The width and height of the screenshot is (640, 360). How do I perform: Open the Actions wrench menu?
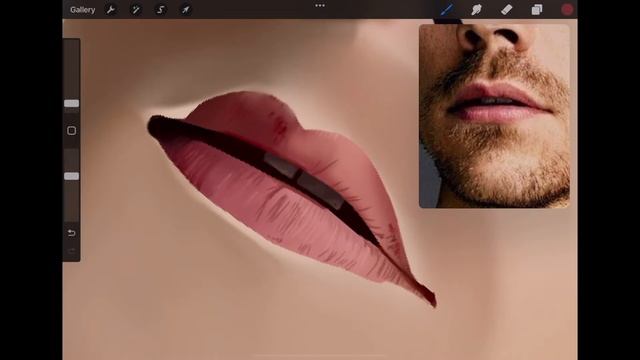pos(111,10)
